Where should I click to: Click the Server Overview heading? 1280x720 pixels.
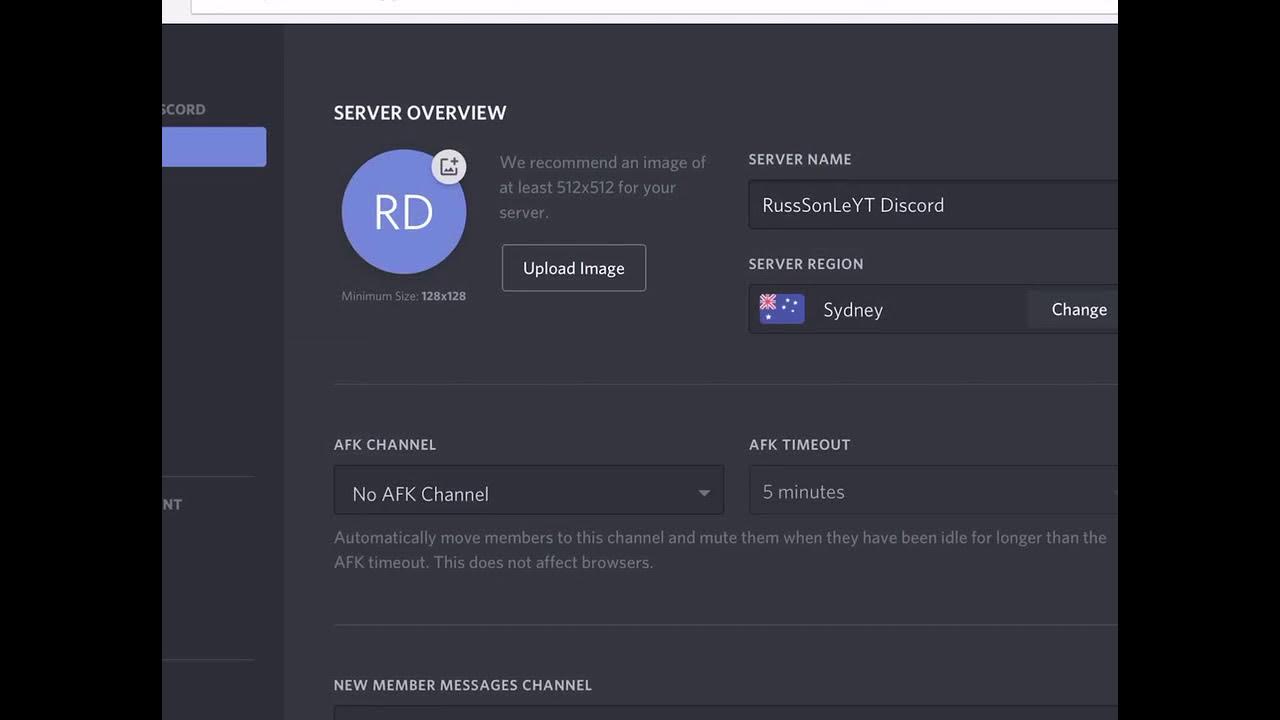click(420, 113)
